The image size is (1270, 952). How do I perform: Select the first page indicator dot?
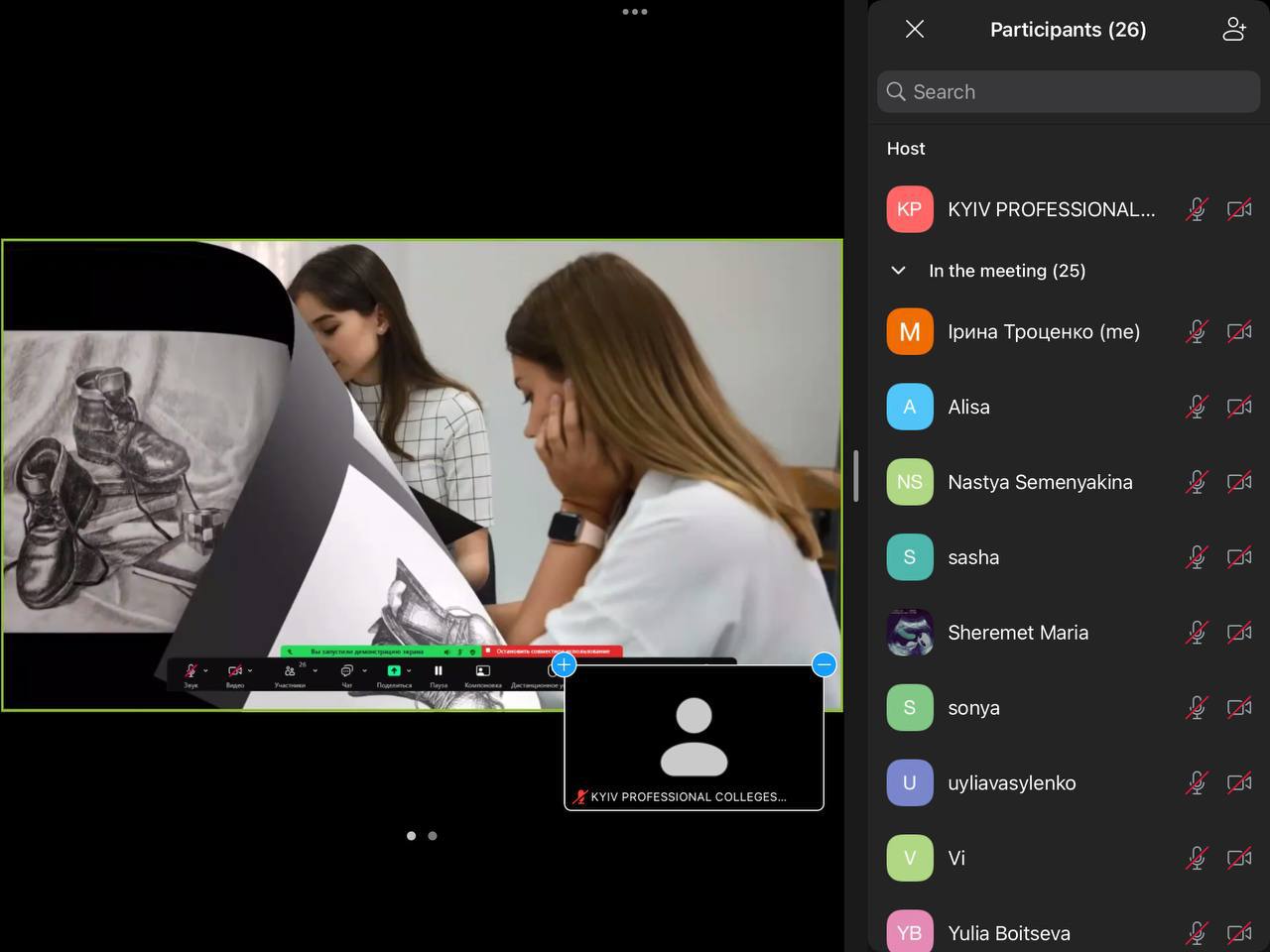411,836
